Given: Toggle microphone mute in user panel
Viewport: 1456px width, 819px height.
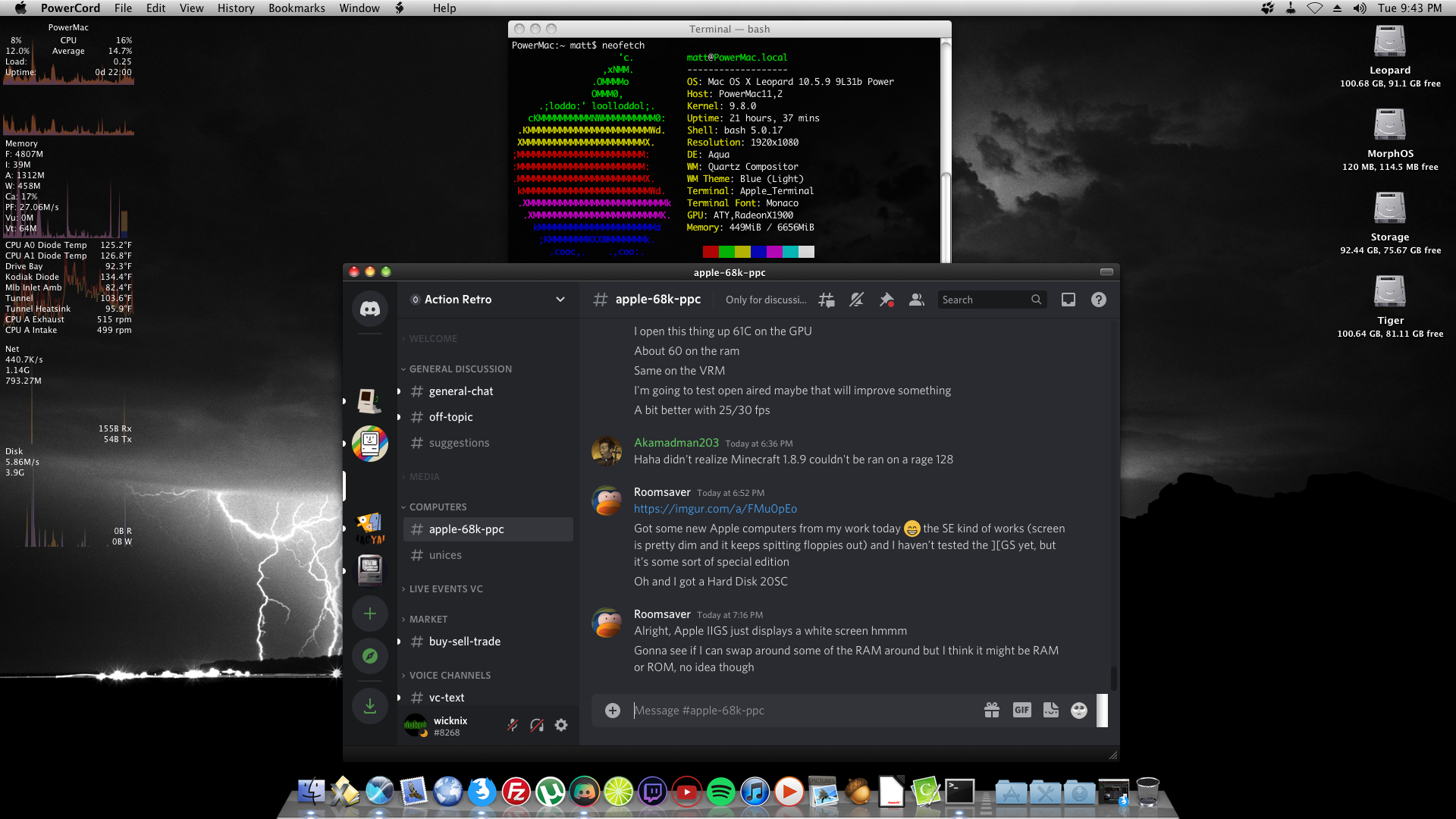Looking at the screenshot, I should point(513,726).
